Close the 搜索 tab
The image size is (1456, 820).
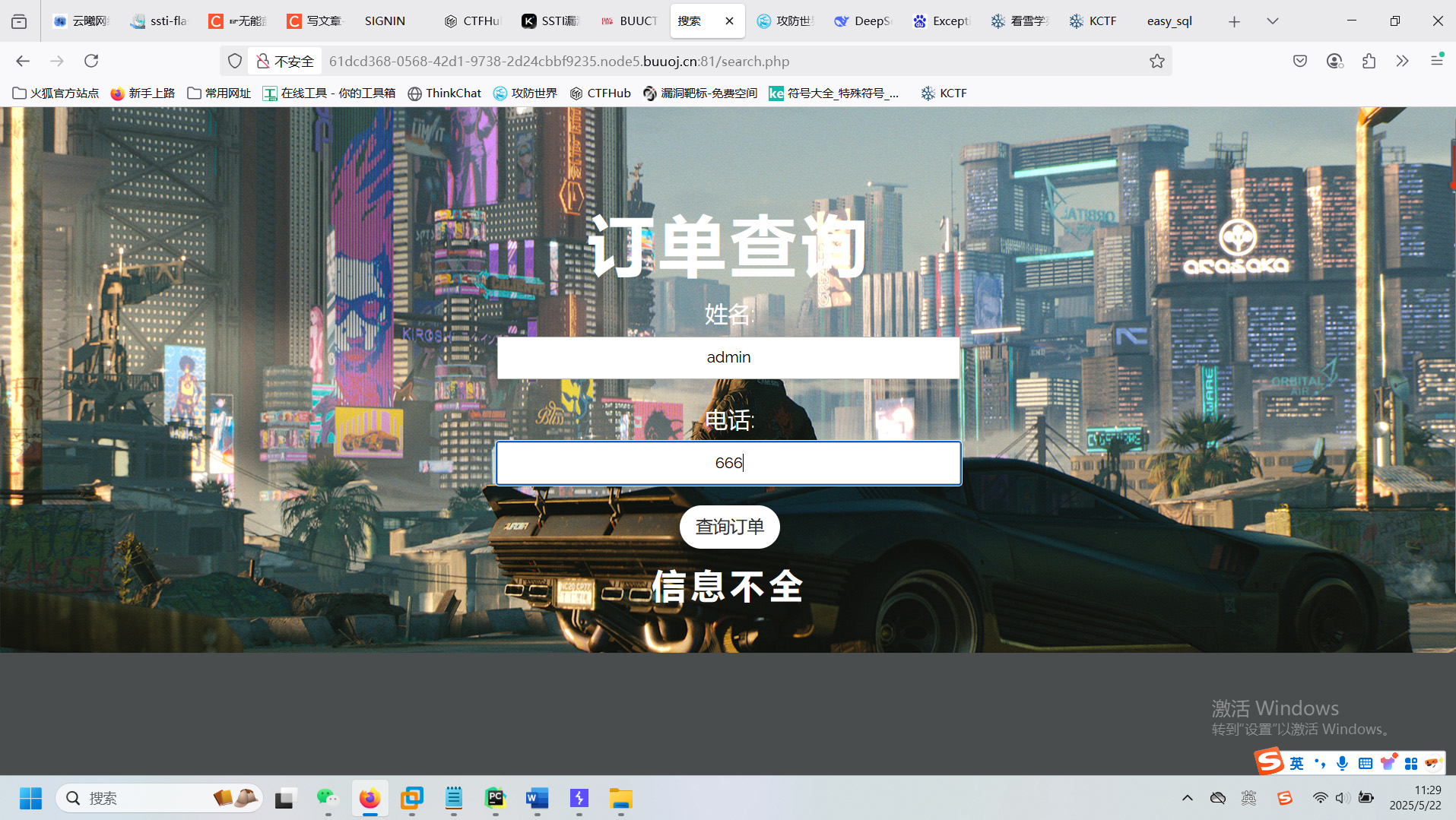click(x=729, y=21)
